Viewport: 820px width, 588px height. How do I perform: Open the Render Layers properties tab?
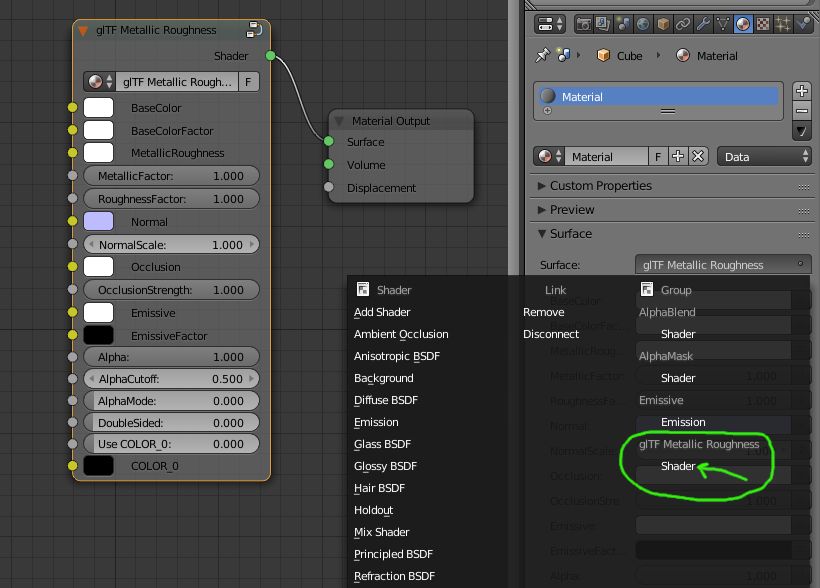point(603,24)
